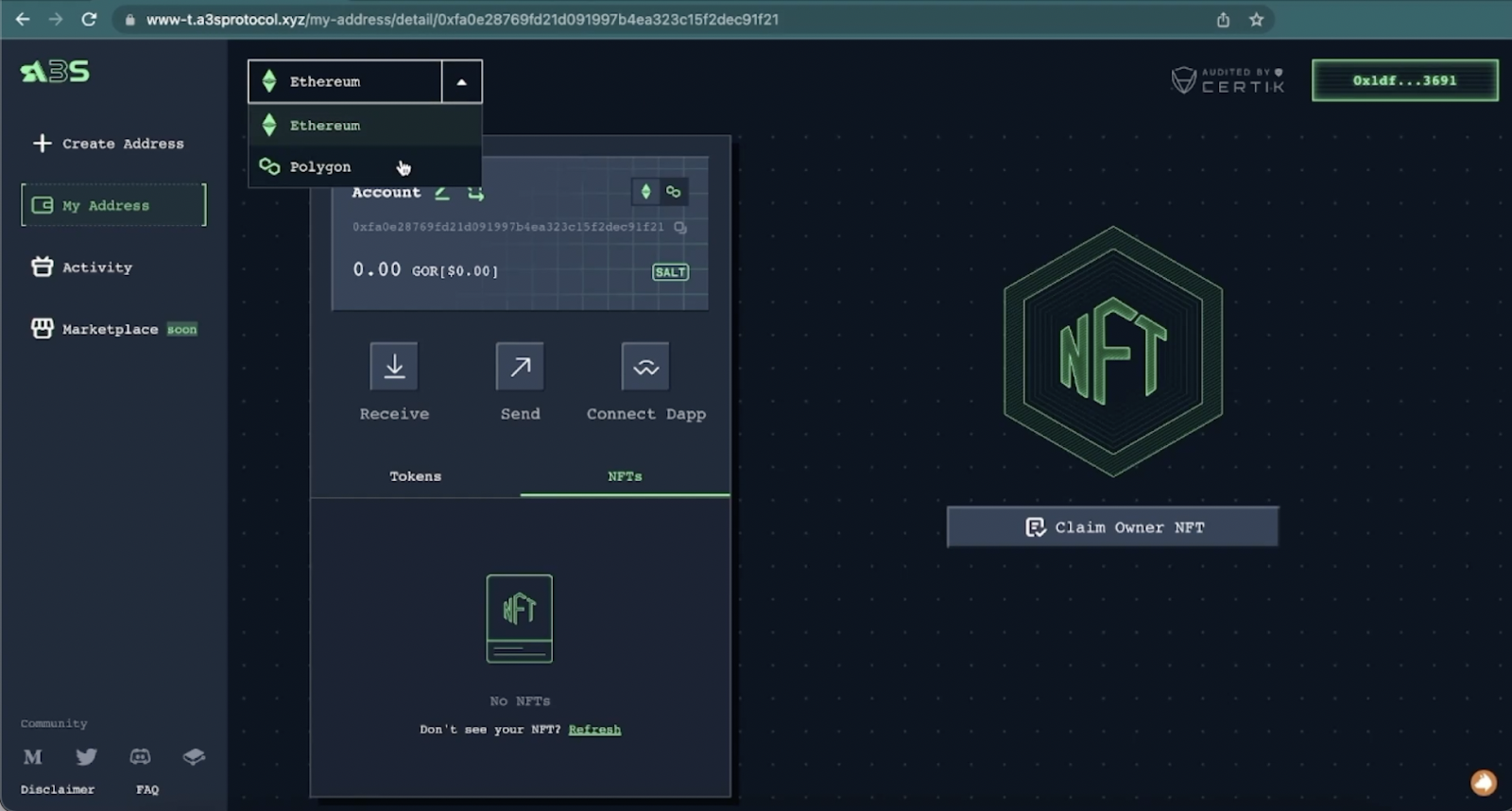Click the pencil icon to rename Account

tap(441, 193)
